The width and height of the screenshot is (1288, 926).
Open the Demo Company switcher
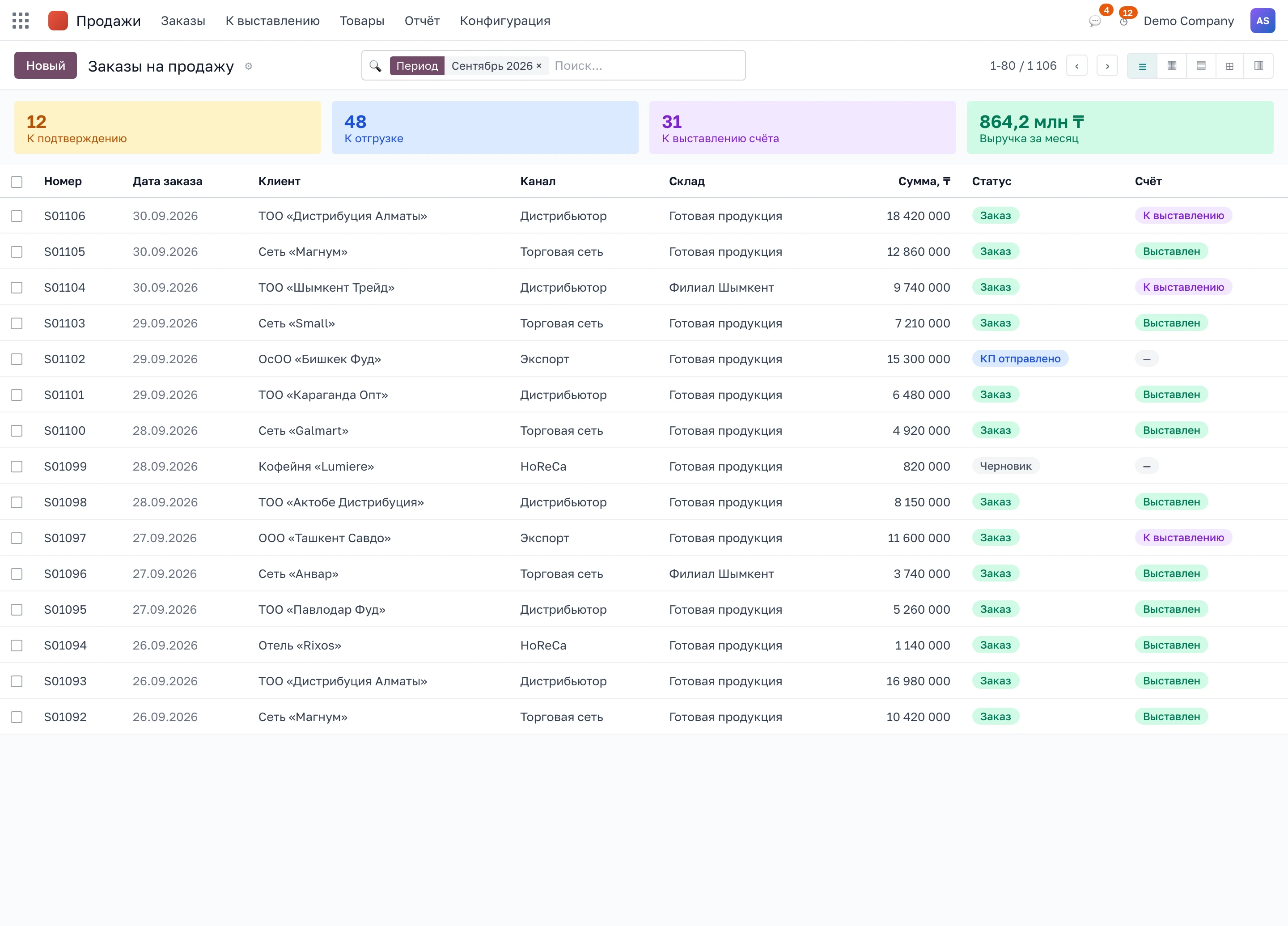tap(1189, 21)
